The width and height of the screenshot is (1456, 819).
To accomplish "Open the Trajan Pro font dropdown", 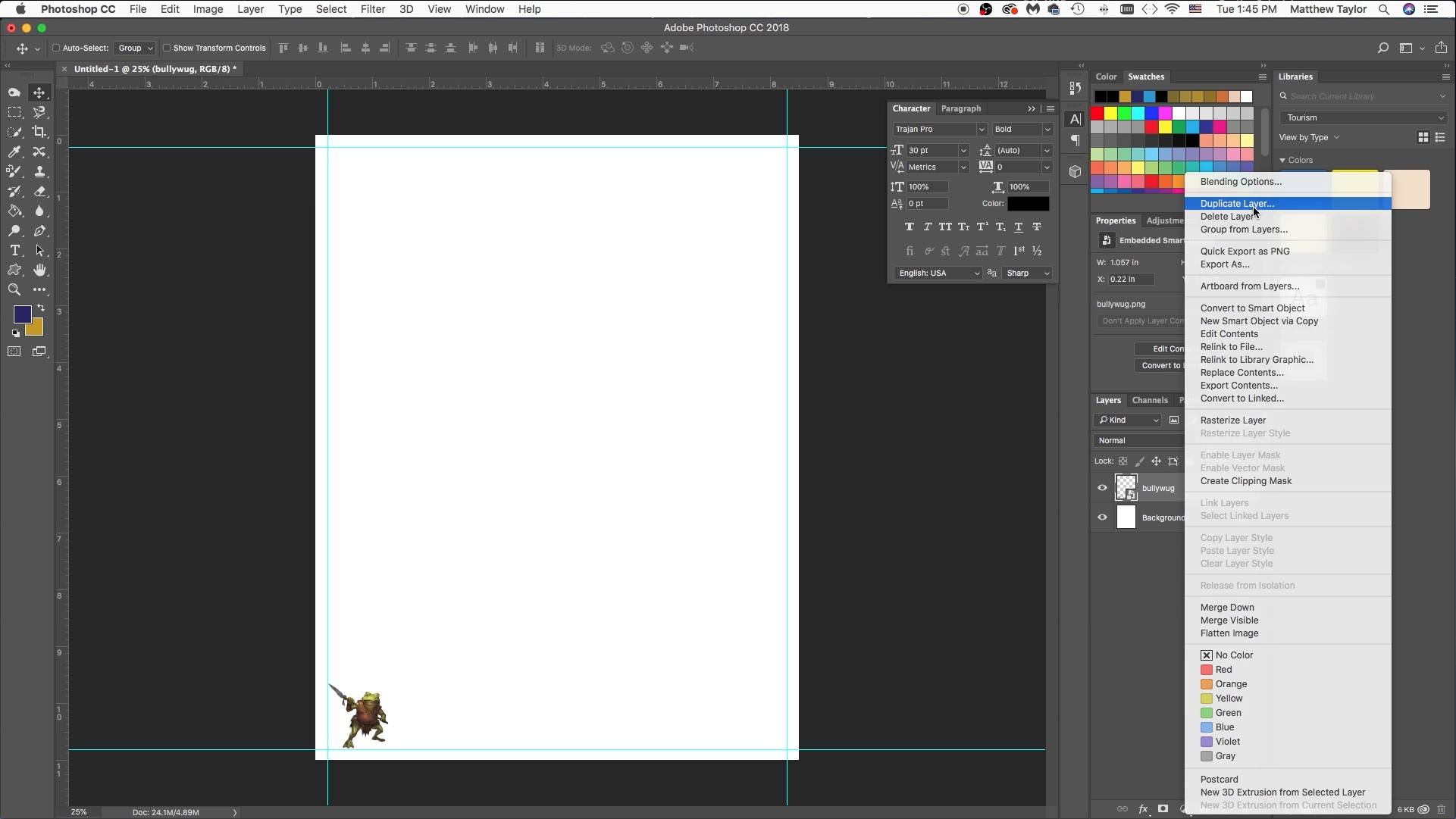I will (x=940, y=129).
